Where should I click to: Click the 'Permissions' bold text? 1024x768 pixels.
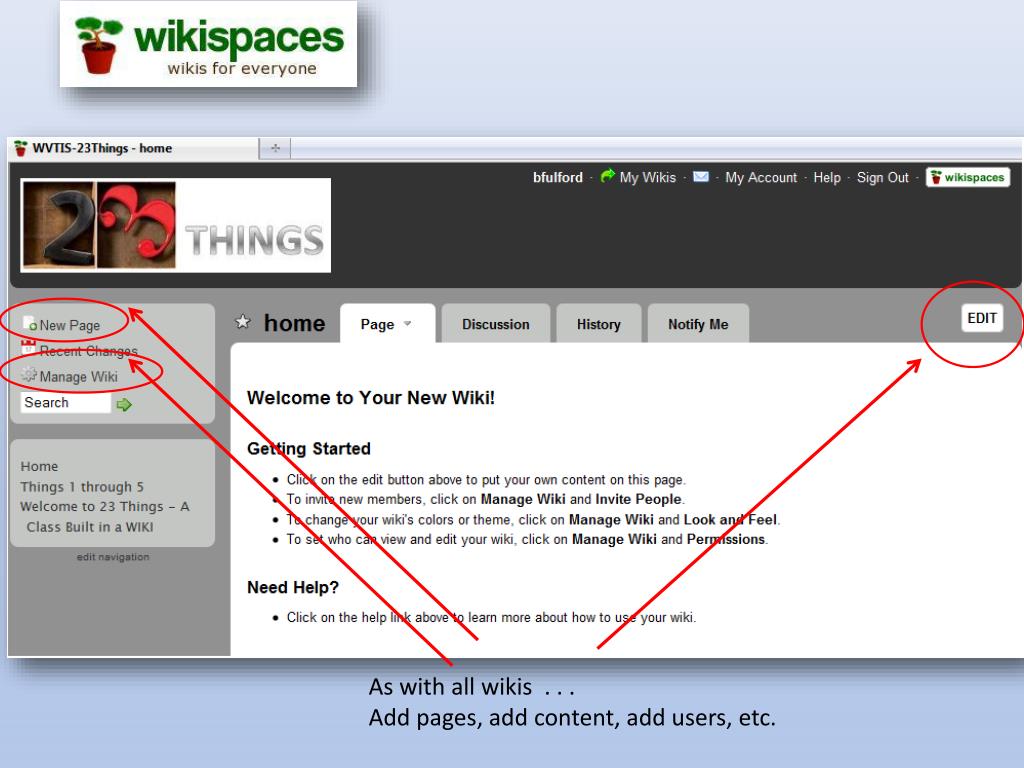726,539
